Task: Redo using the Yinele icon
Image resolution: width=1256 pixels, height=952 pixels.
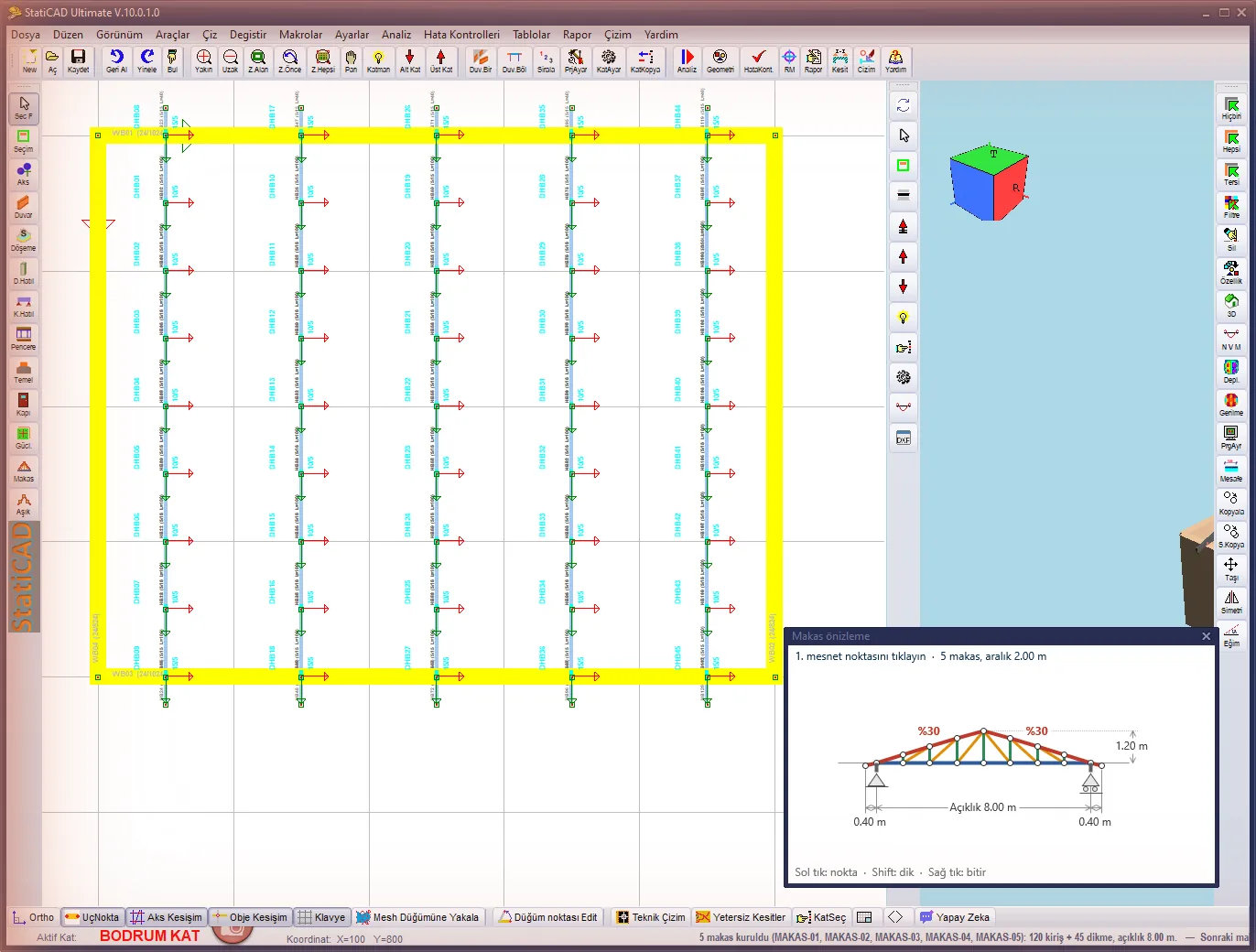Action: 146,61
